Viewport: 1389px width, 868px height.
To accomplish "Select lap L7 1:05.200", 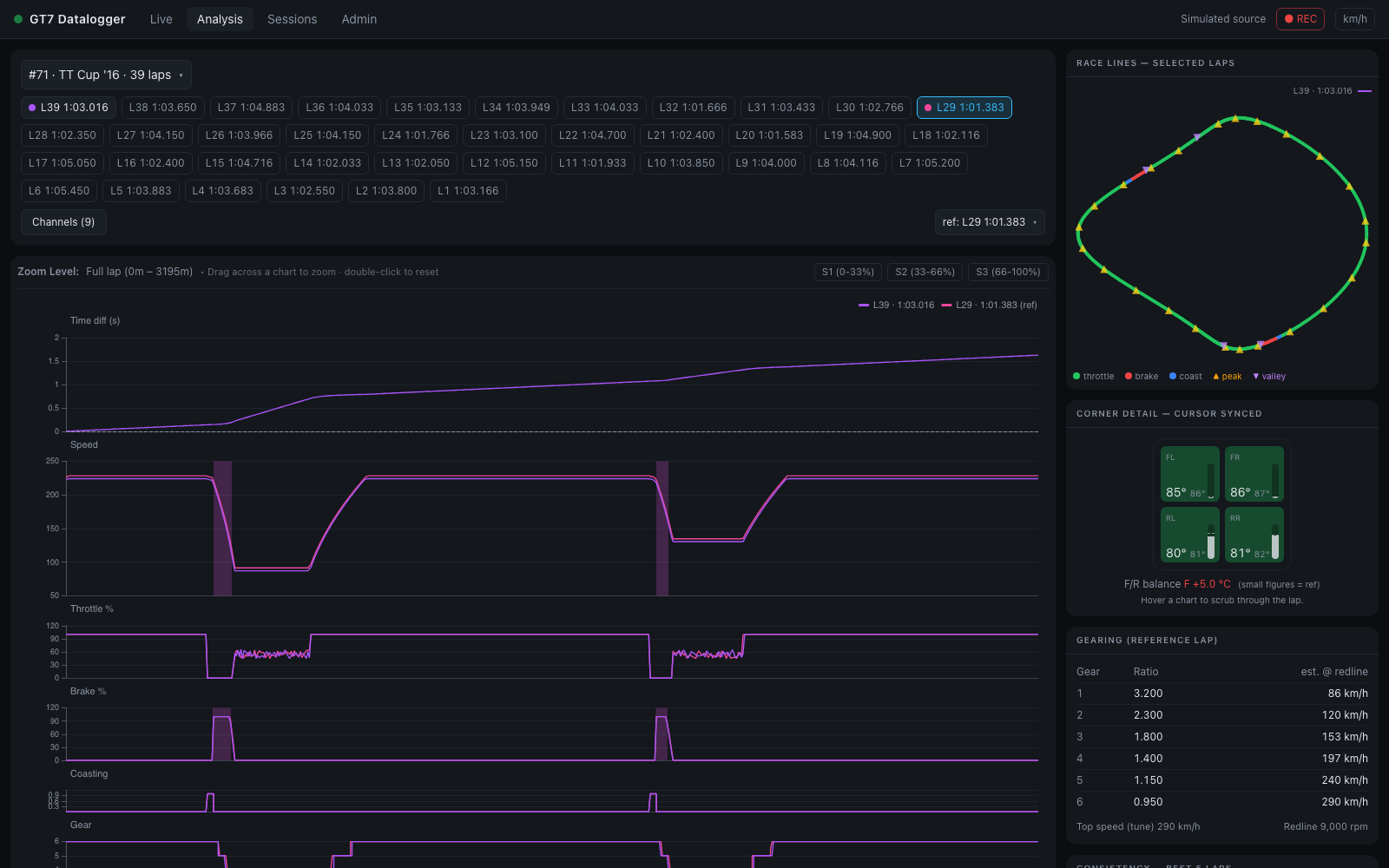I will click(x=930, y=163).
